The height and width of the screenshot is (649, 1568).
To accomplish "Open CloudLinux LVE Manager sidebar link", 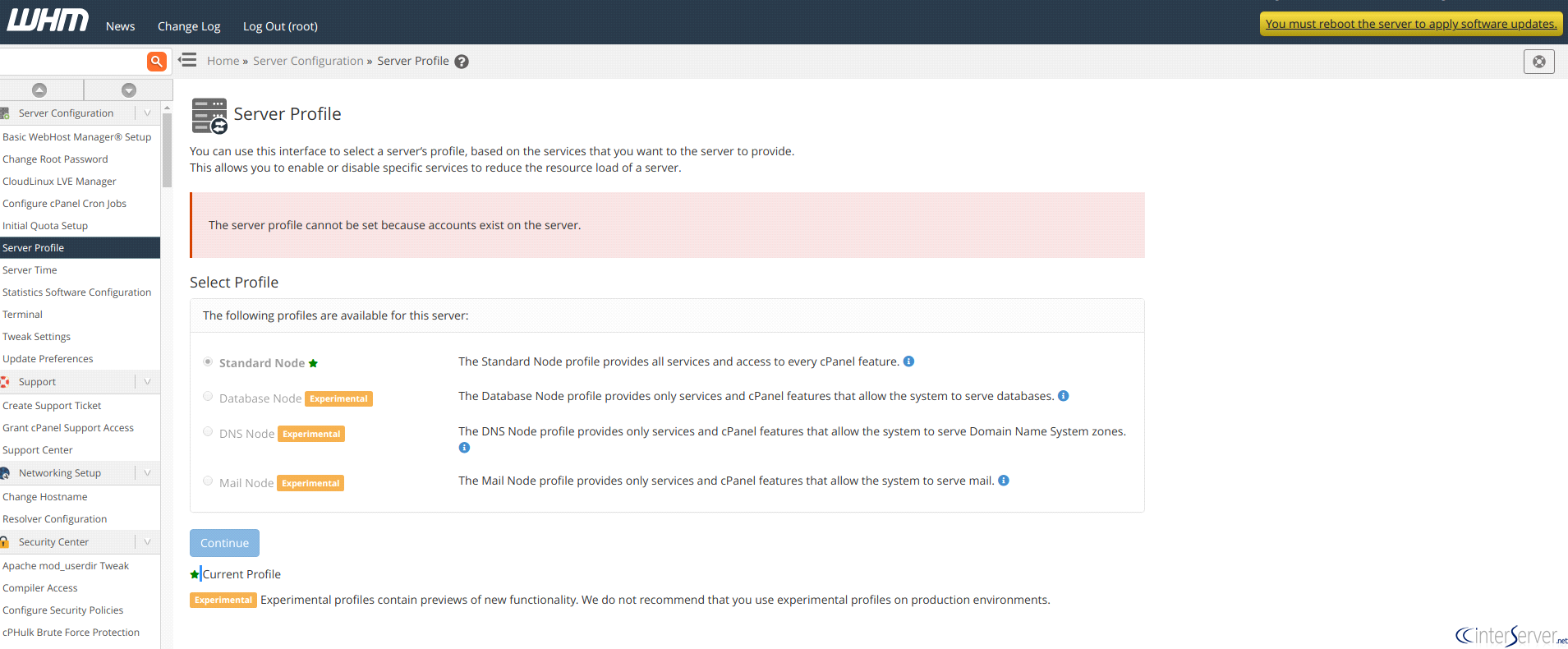I will [x=59, y=182].
